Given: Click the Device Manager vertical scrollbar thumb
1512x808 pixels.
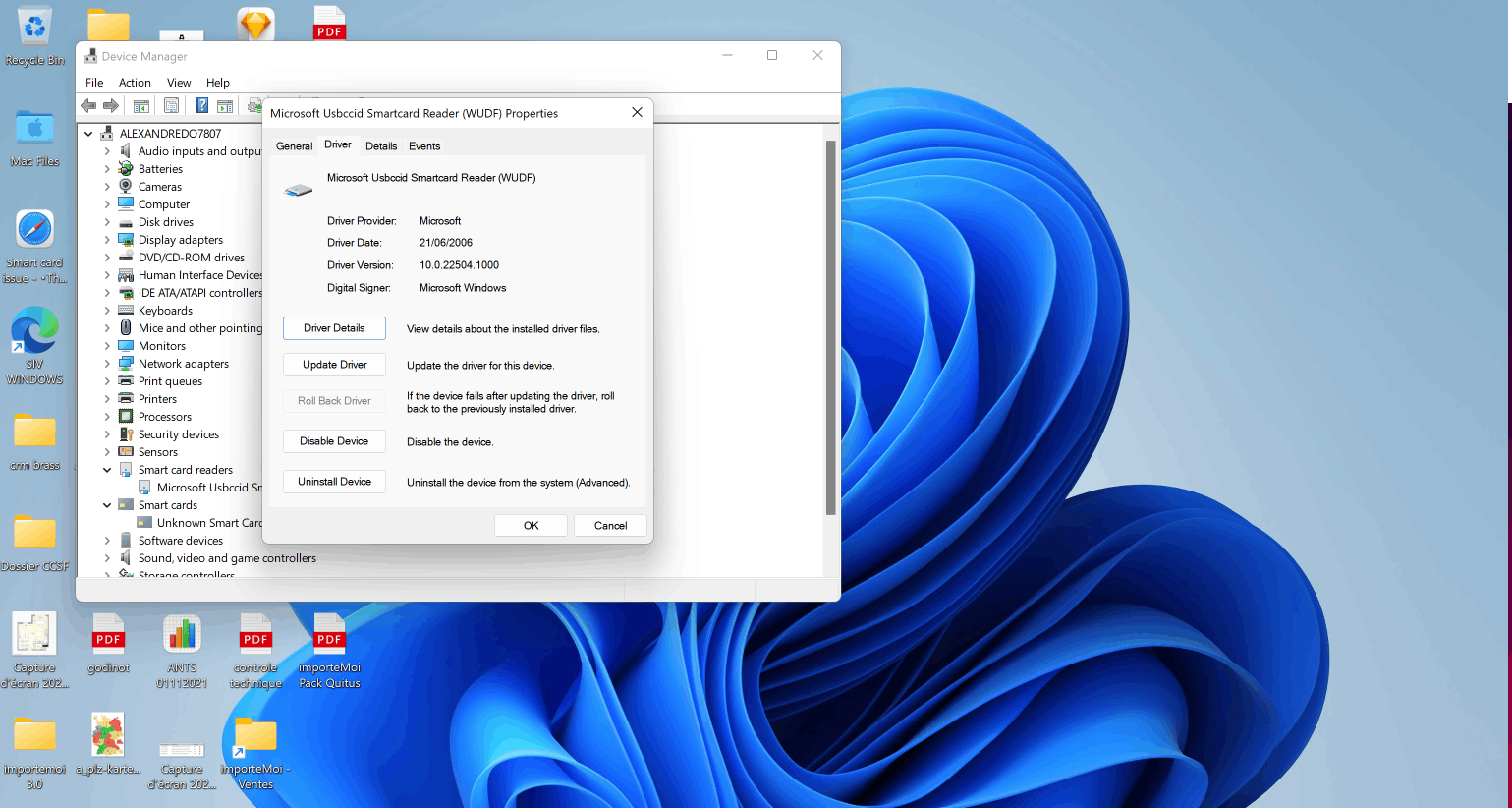Looking at the screenshot, I should click(x=831, y=327).
